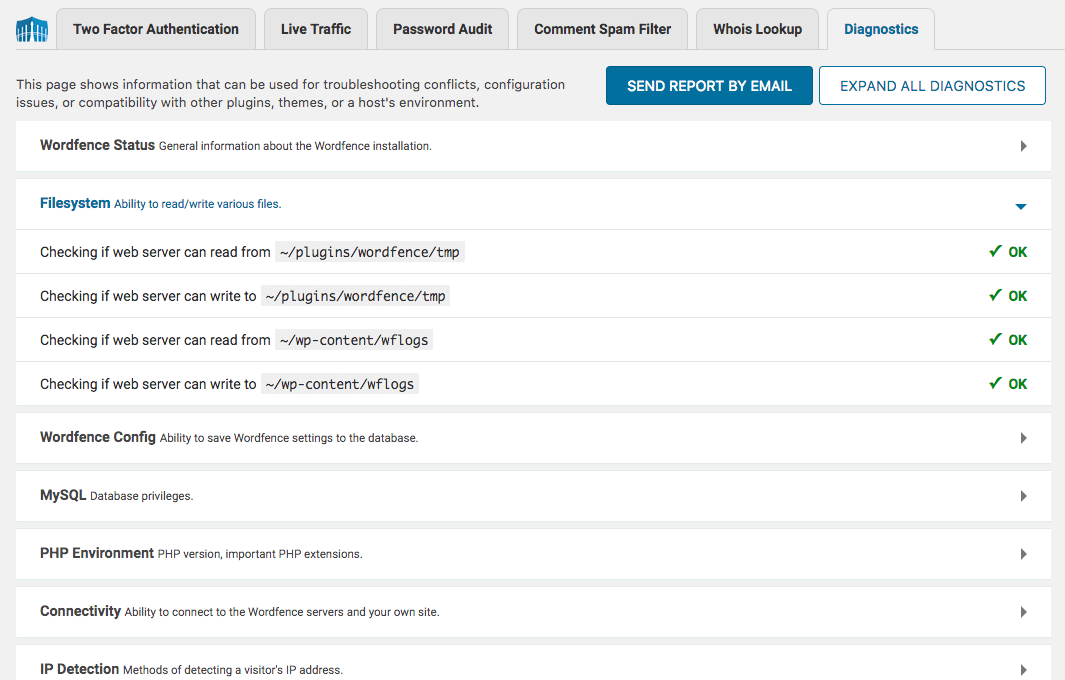Click the OK checkmark for tmp write check
This screenshot has width=1065, height=680.
pos(1008,295)
